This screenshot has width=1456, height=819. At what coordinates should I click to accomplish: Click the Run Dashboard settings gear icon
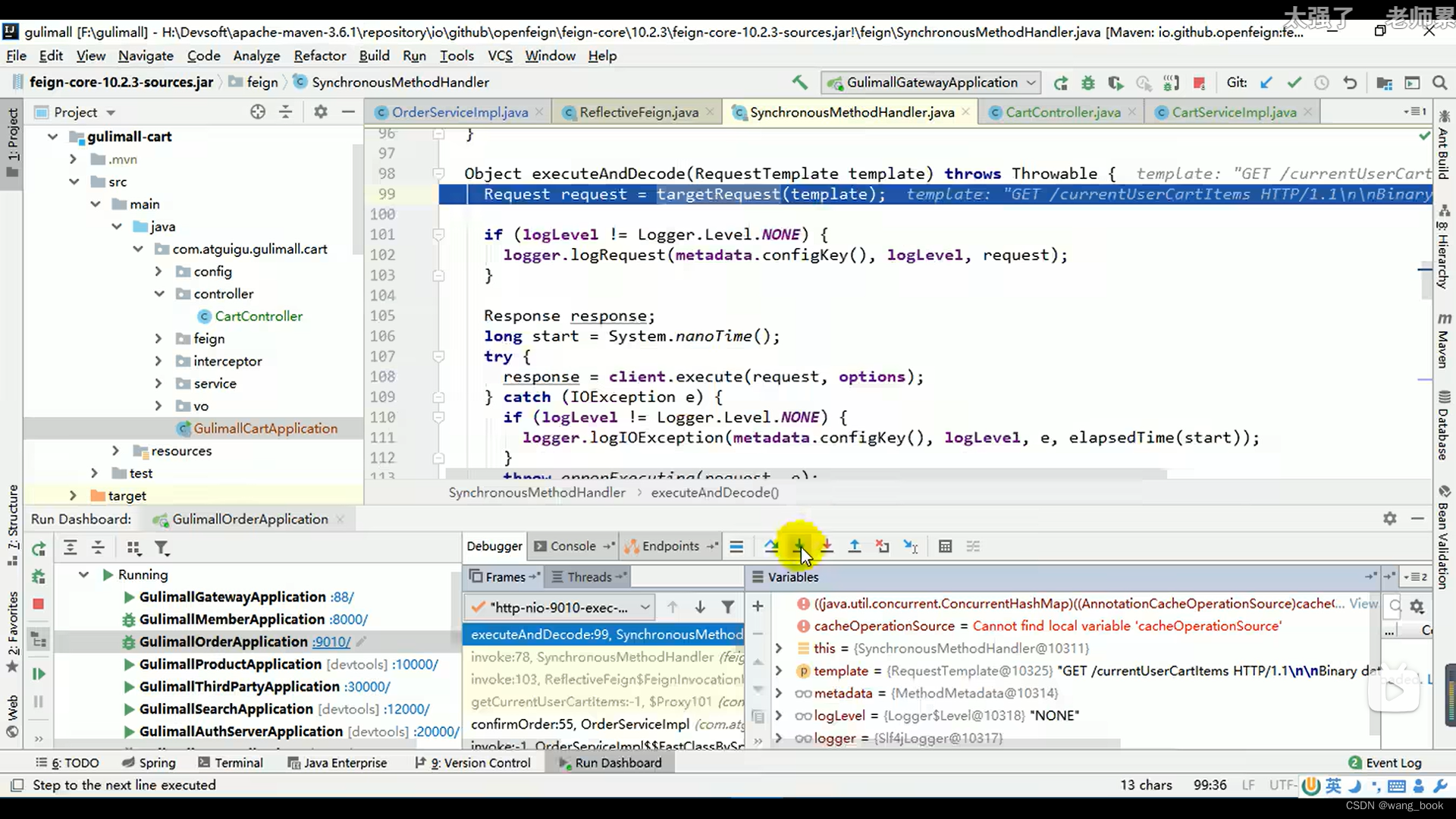pos(1389,519)
